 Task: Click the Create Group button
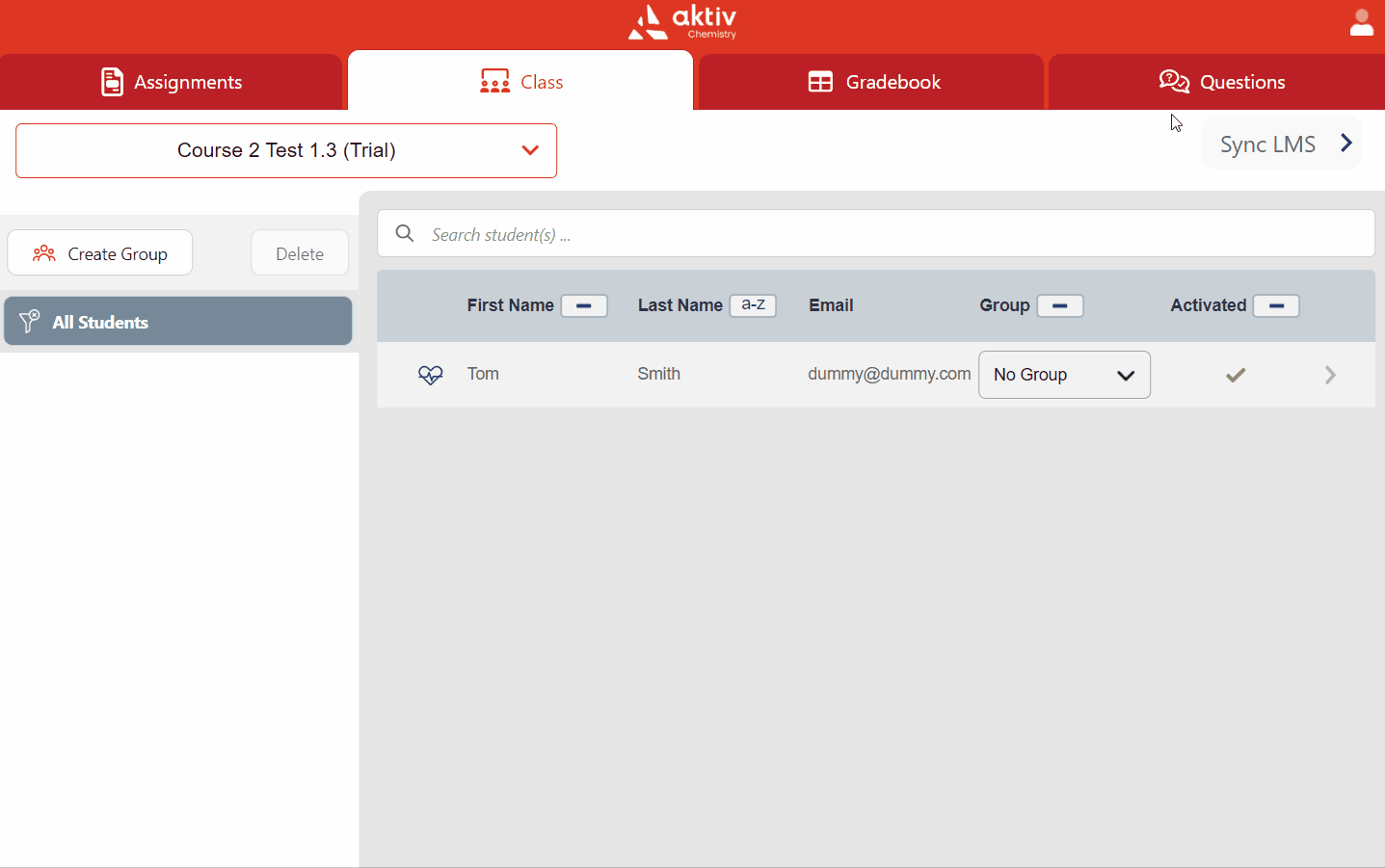99,252
